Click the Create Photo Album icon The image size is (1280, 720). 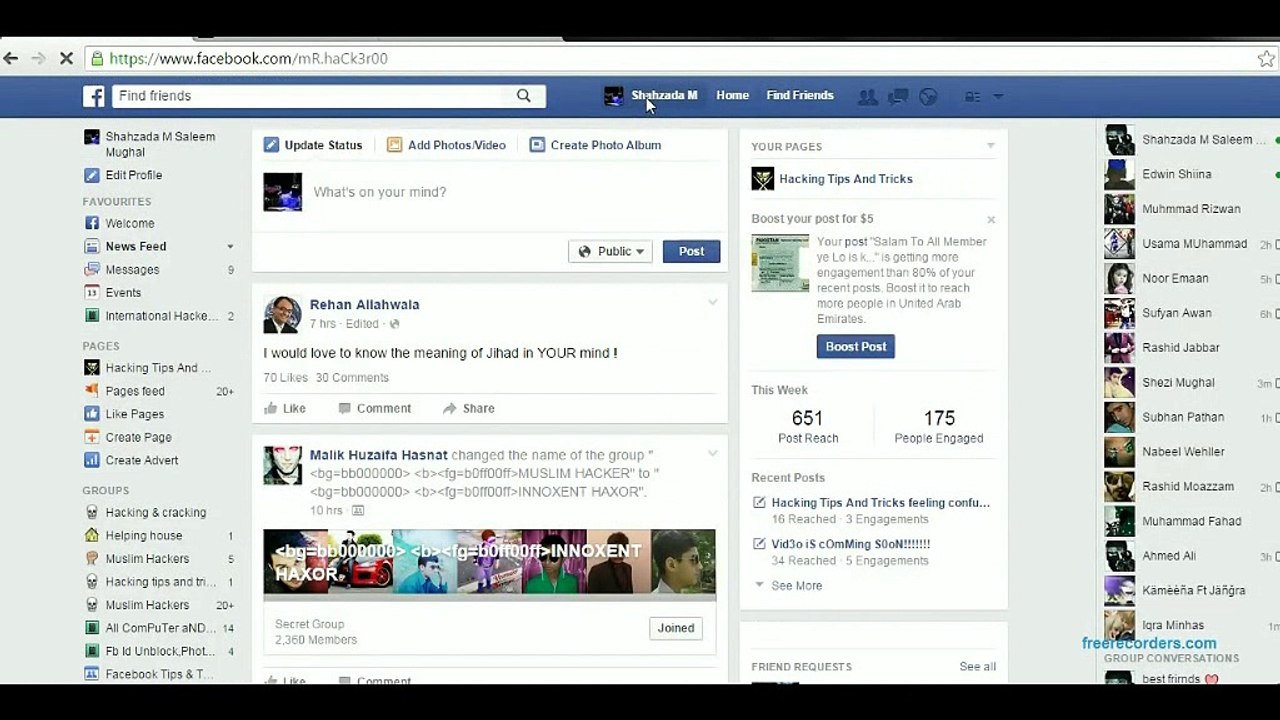click(x=537, y=145)
